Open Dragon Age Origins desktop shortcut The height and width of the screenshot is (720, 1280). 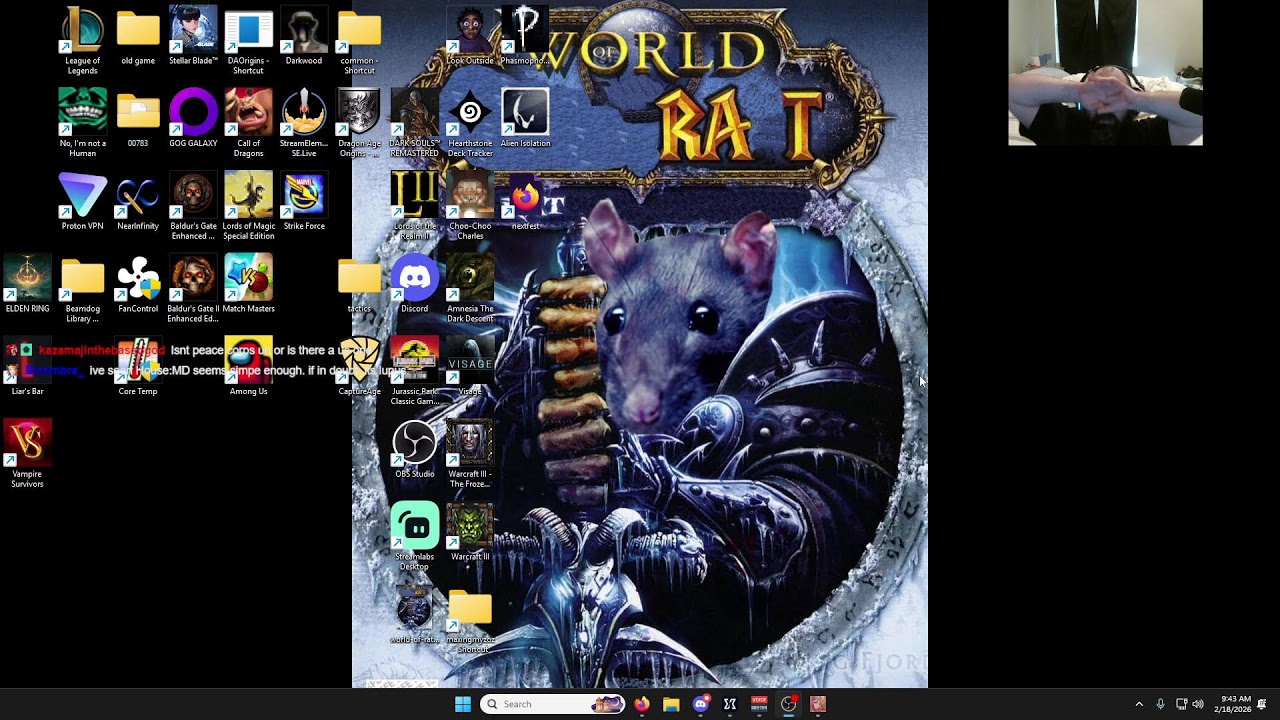(359, 124)
